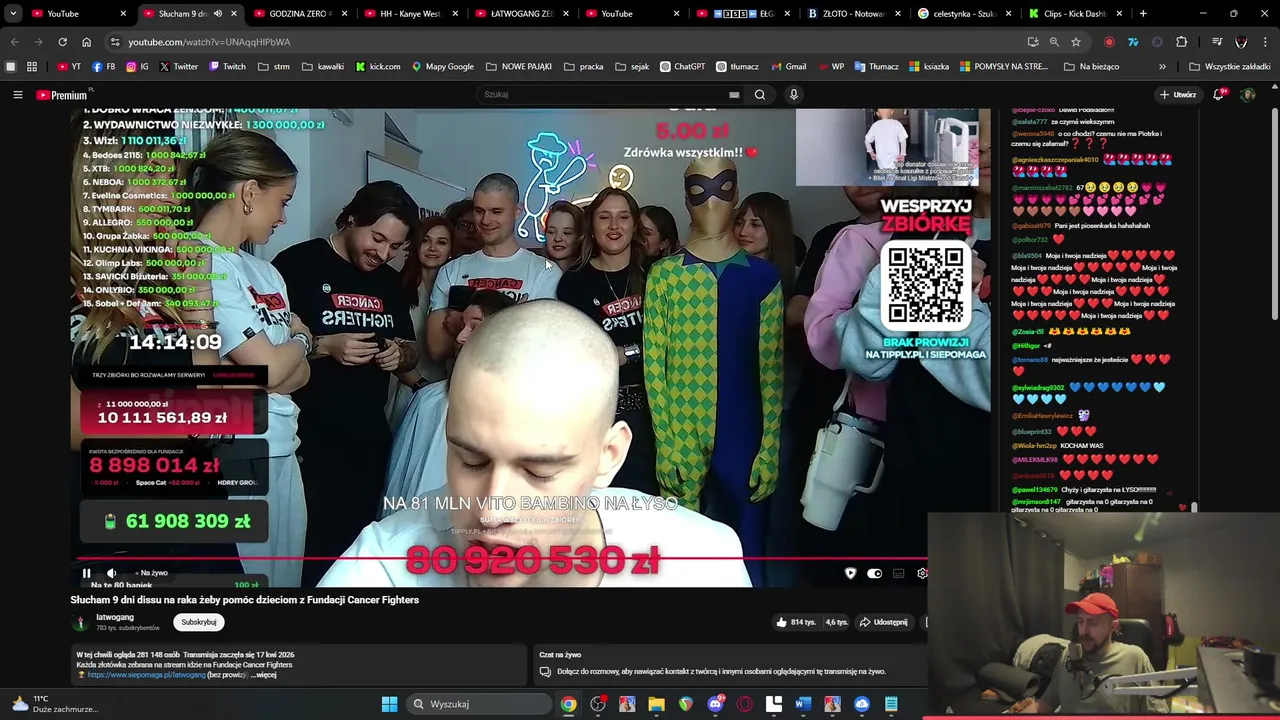The height and width of the screenshot is (720, 1280).
Task: Open the Mapy Google bookmark
Action: point(442,67)
